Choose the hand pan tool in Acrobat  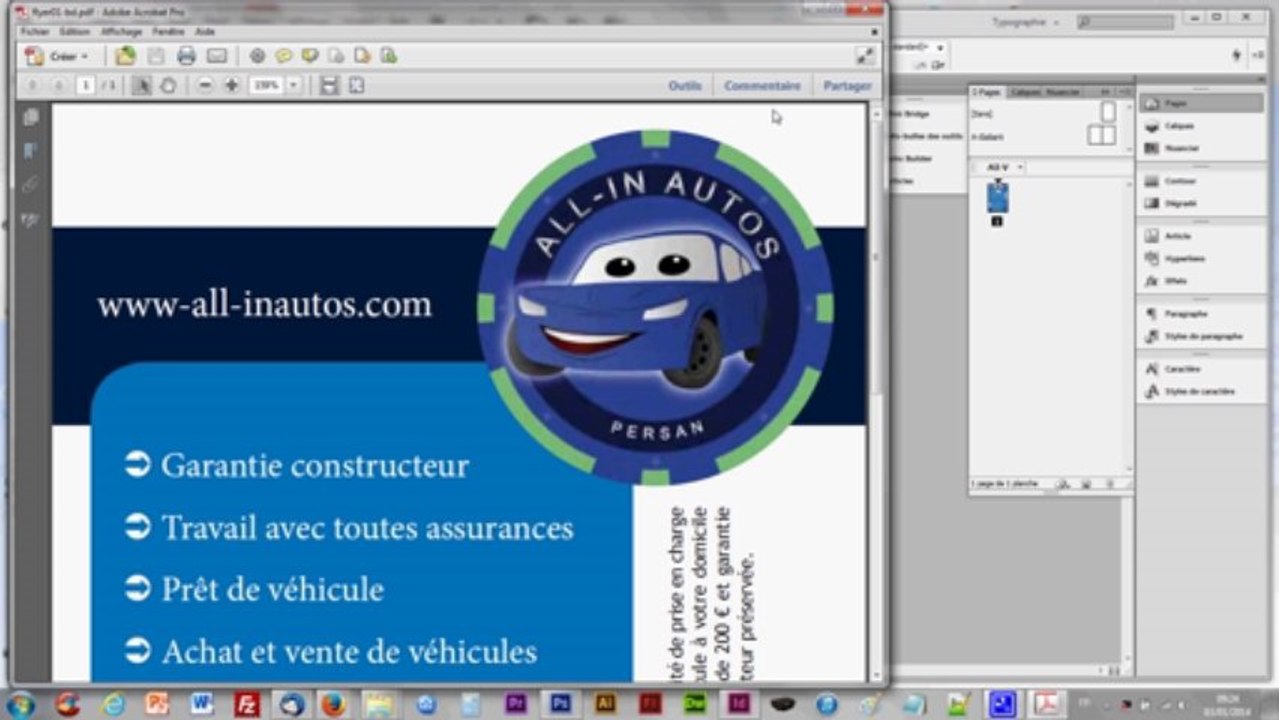[168, 86]
